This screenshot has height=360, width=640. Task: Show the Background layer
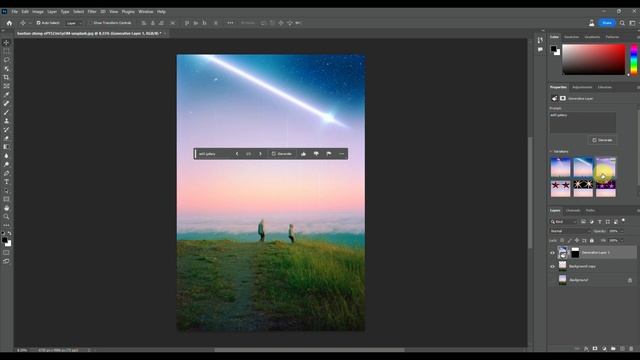[552, 280]
